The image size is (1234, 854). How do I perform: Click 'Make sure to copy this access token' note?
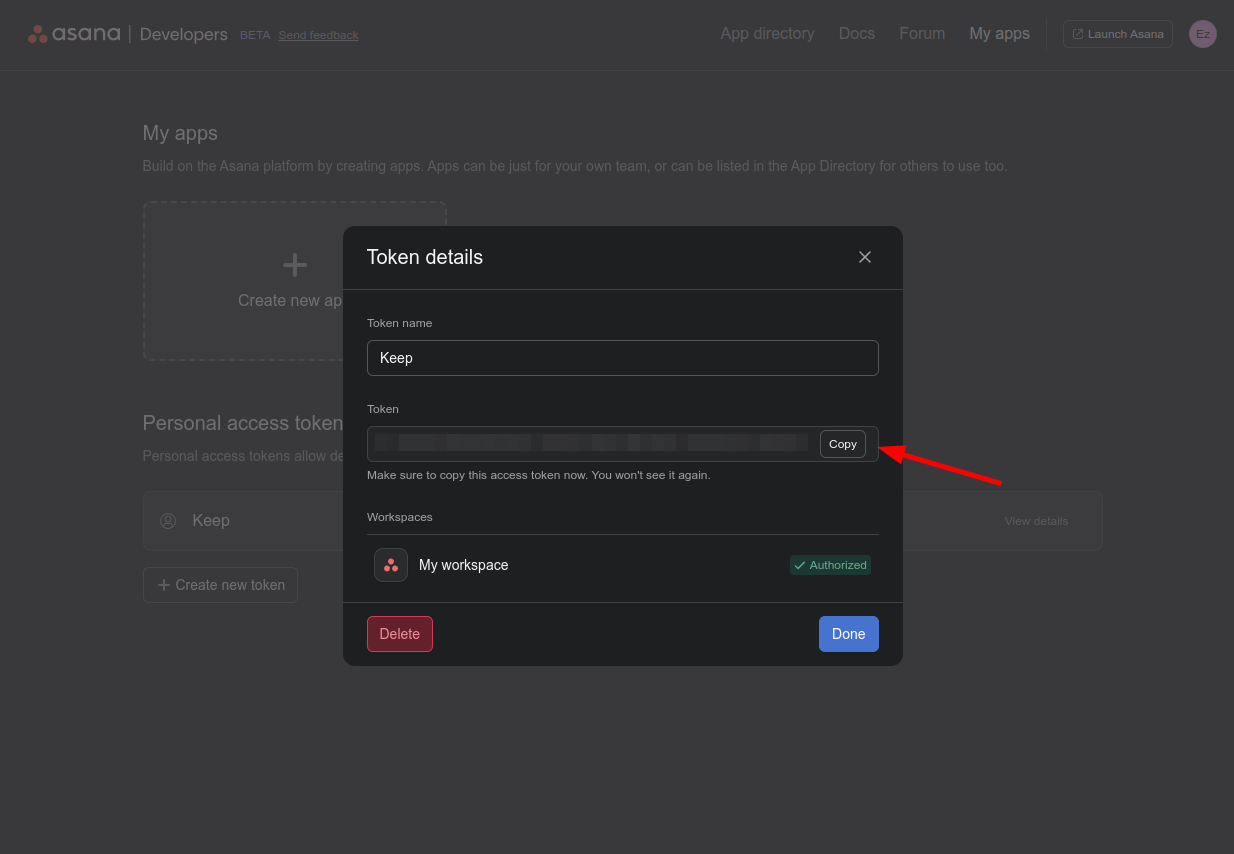(x=539, y=475)
